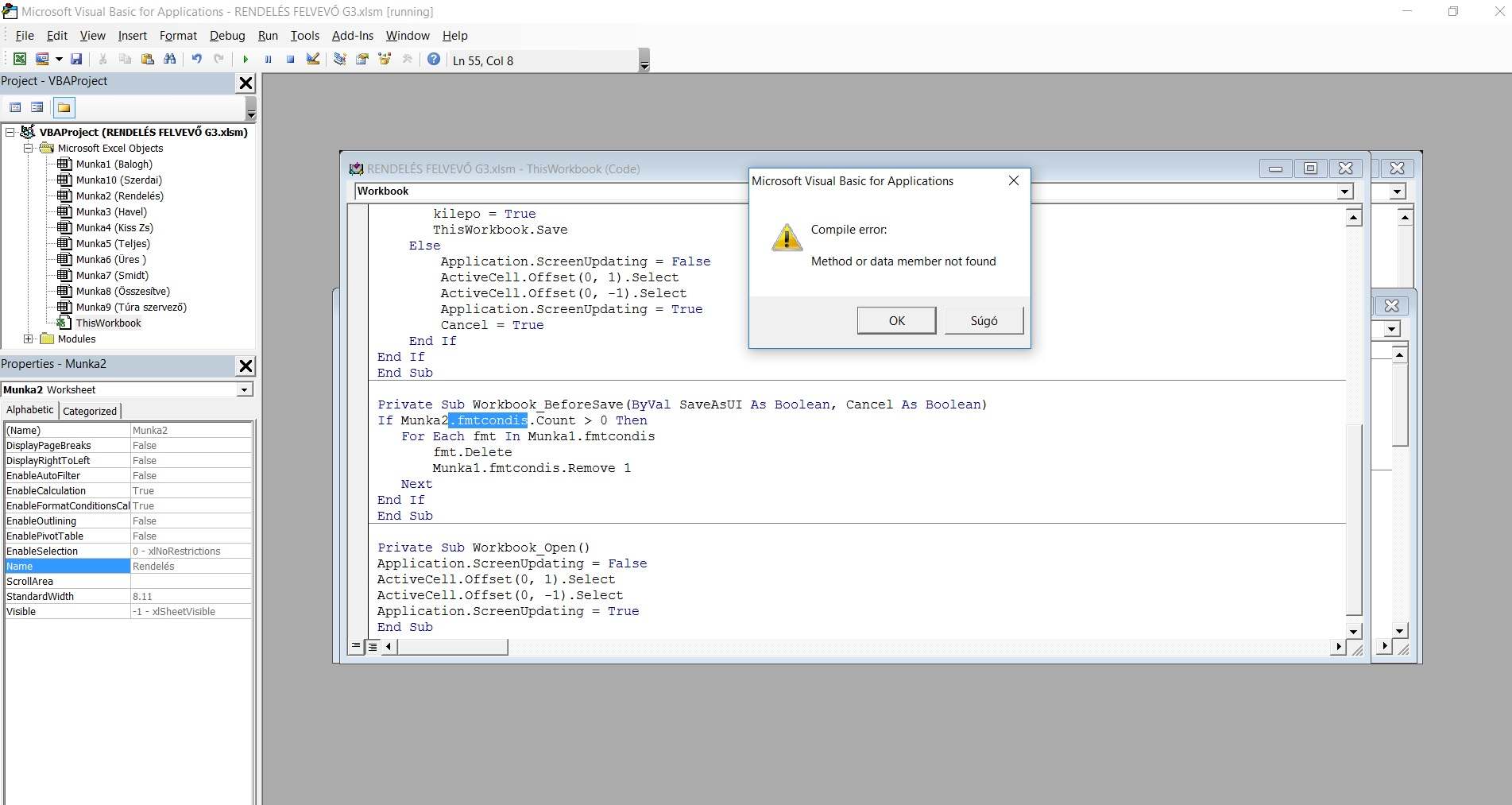Screen dimensions: 1512x805
Task: Click the green Run macro icon
Action: pos(246,60)
